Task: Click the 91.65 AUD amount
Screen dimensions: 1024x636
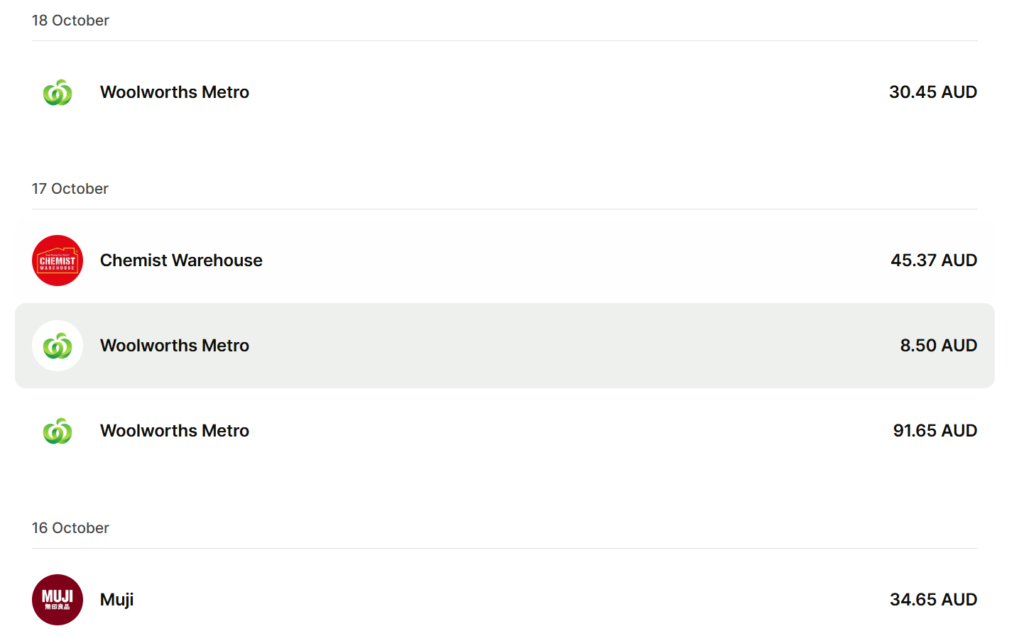Action: tap(934, 431)
